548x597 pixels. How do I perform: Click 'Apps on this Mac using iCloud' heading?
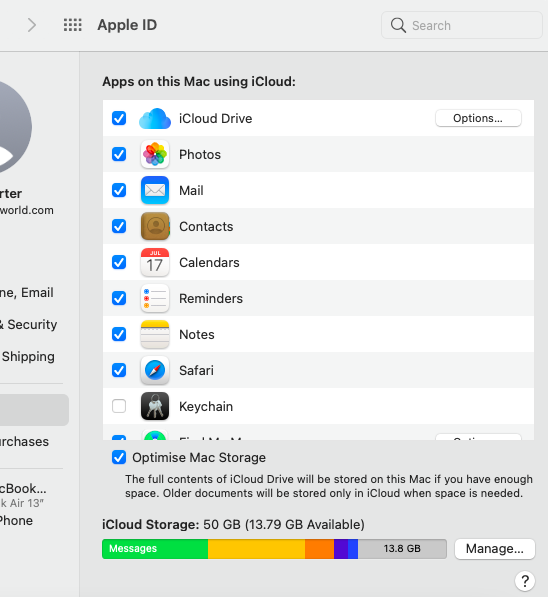coord(199,81)
